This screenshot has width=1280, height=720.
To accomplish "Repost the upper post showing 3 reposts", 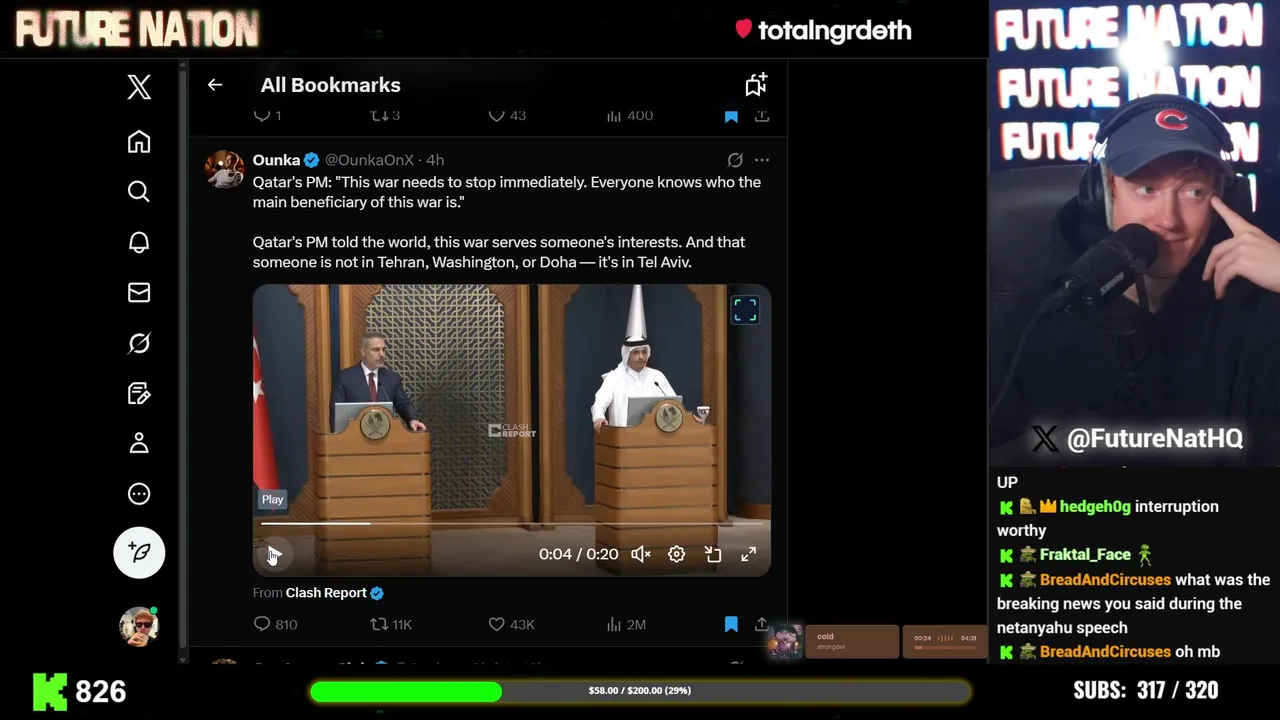I will [x=385, y=115].
